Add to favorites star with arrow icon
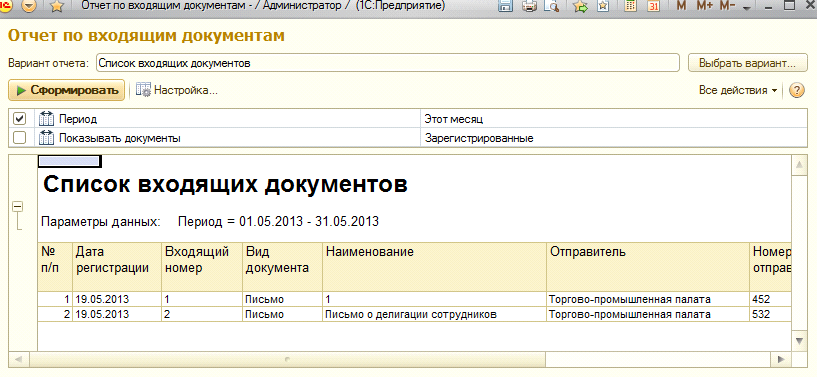 pos(580,7)
